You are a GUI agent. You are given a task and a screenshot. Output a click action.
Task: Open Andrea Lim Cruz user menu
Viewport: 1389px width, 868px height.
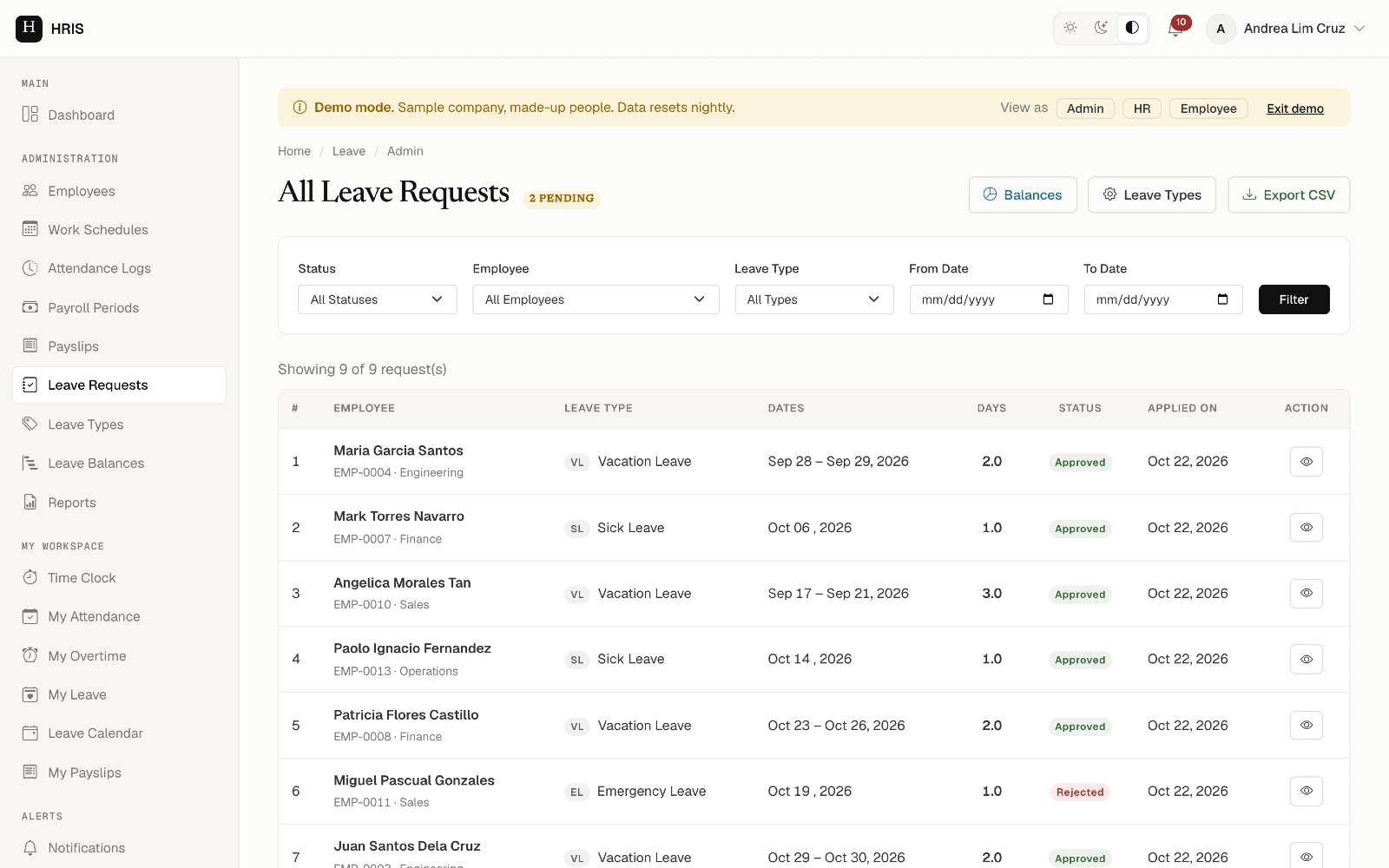click(x=1287, y=29)
